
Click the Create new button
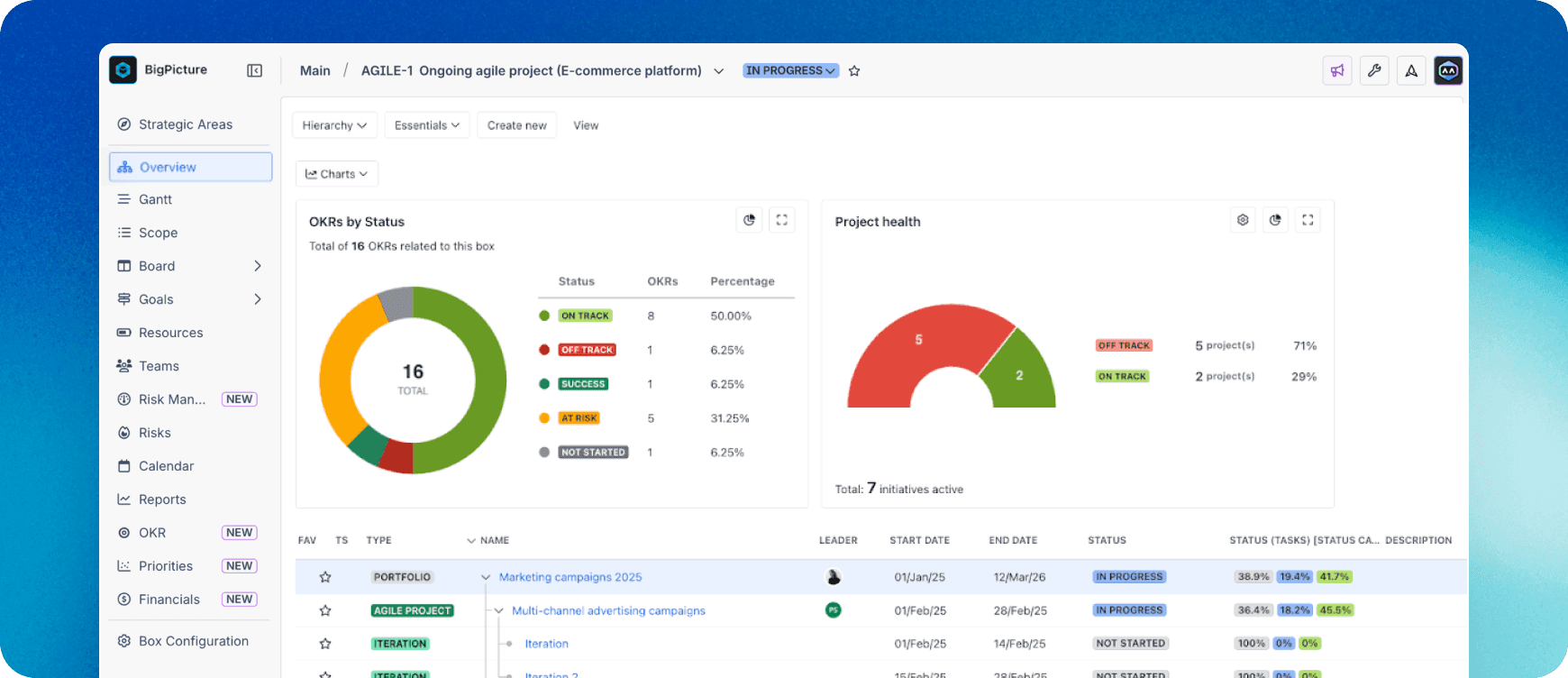click(516, 125)
